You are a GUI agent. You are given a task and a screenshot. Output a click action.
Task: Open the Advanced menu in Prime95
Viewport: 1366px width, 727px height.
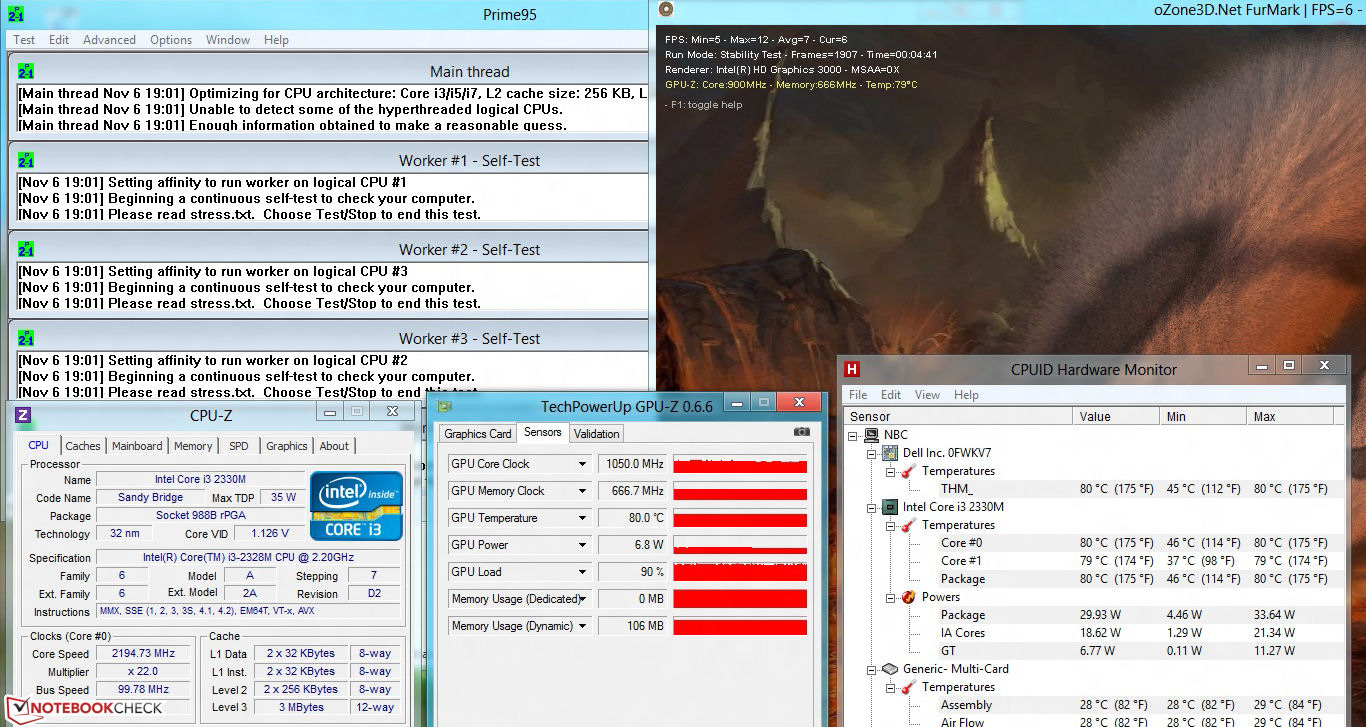[x=109, y=40]
